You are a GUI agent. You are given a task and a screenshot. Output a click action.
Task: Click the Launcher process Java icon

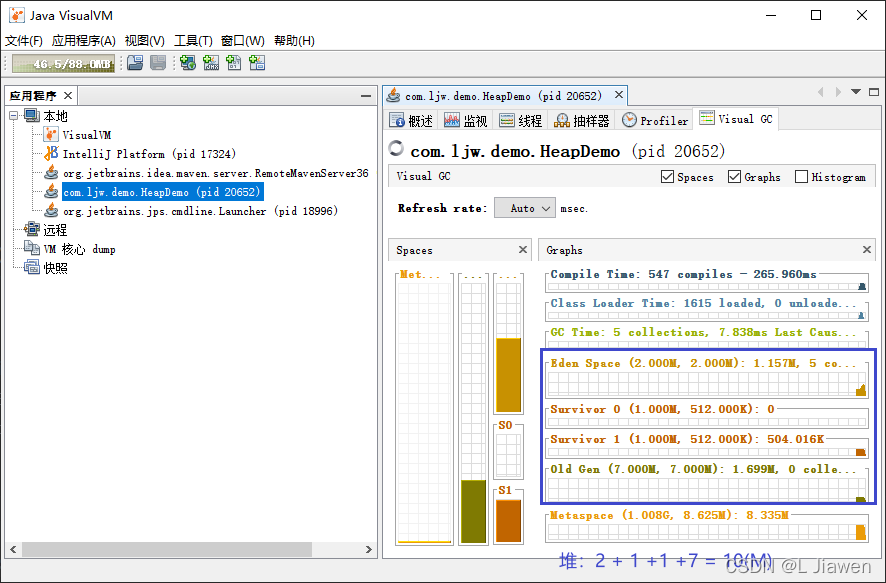point(51,211)
